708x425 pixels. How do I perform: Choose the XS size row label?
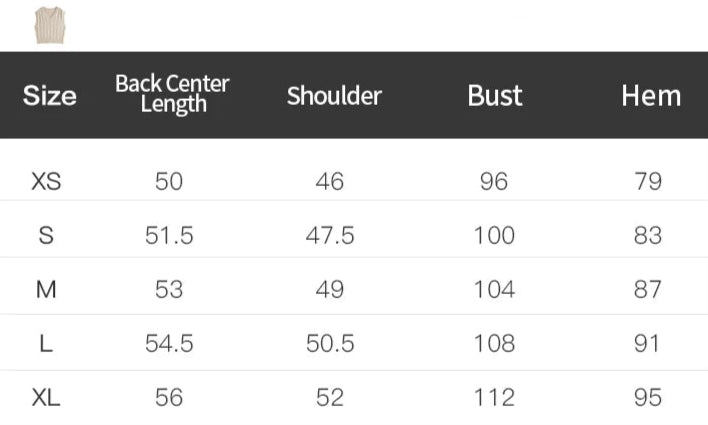click(x=47, y=182)
